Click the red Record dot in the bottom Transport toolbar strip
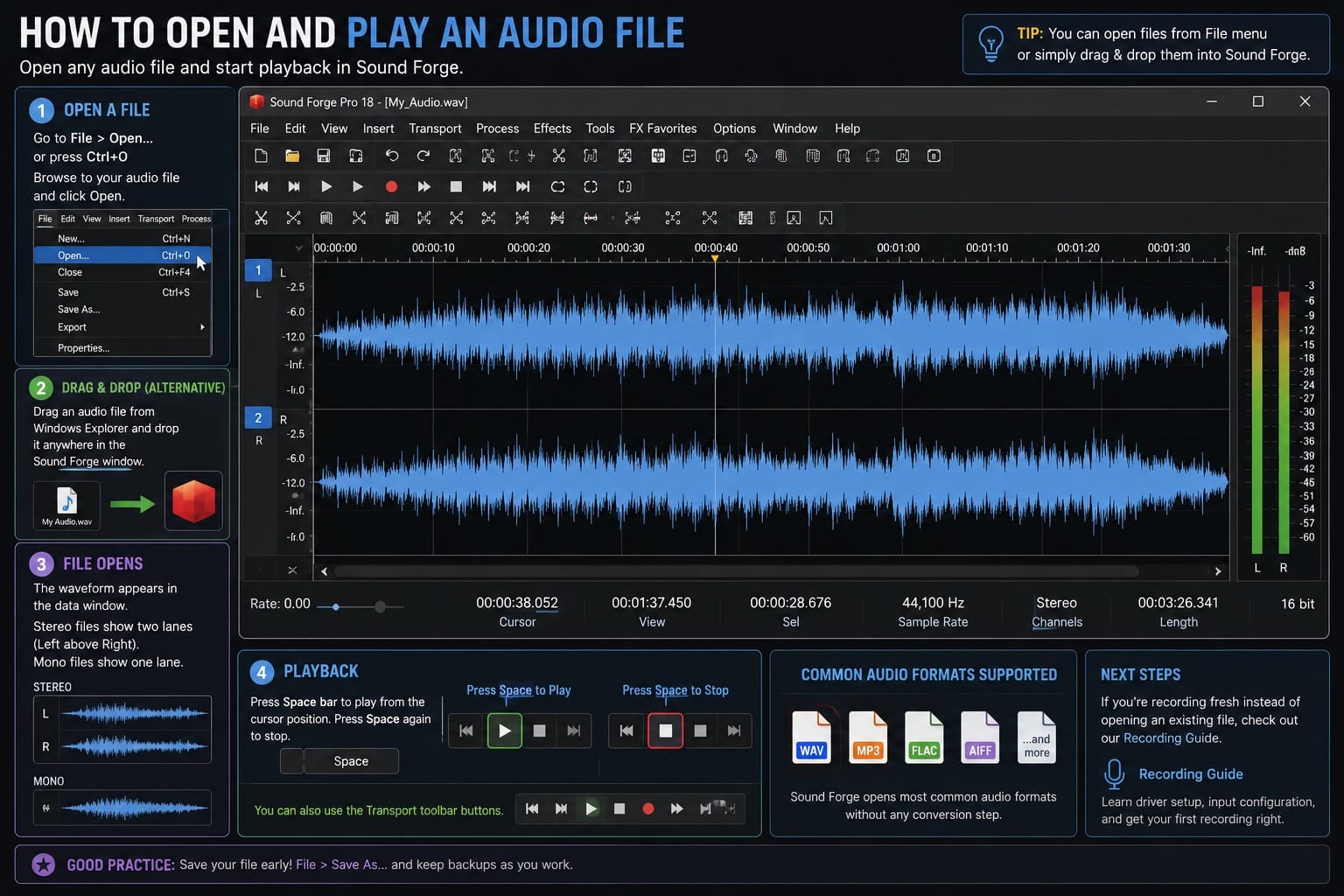 pos(647,808)
